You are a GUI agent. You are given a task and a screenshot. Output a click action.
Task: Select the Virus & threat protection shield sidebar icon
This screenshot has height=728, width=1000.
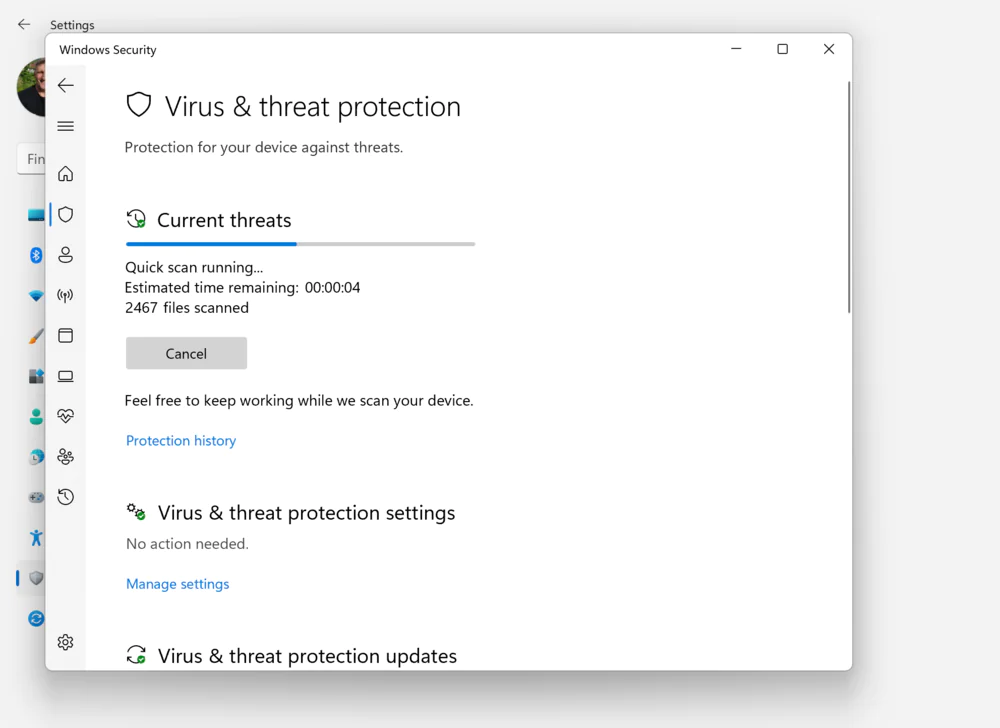(66, 214)
